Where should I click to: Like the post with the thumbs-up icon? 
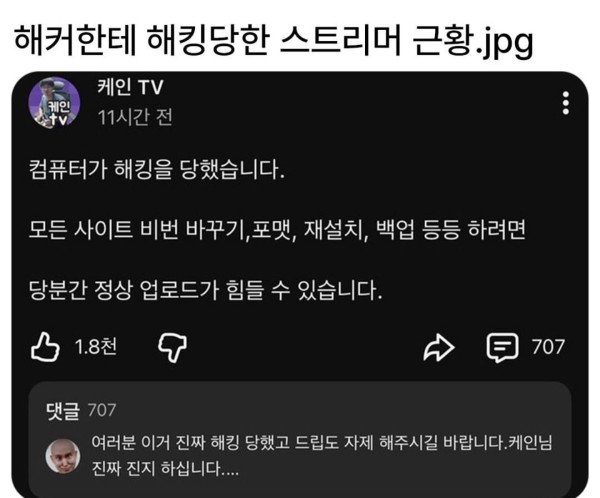45,347
